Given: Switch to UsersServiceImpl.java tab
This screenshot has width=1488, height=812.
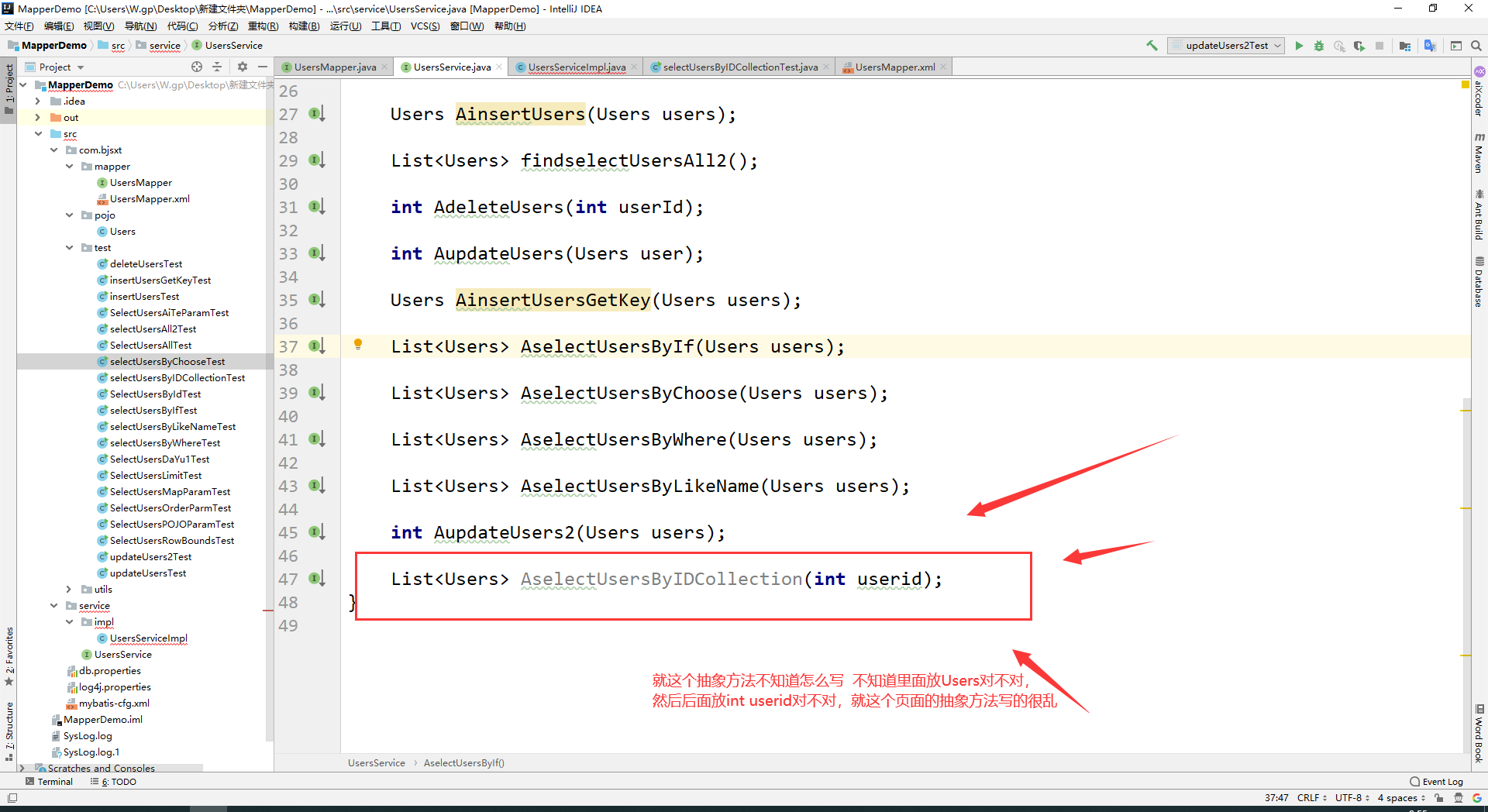Looking at the screenshot, I should pyautogui.click(x=576, y=67).
